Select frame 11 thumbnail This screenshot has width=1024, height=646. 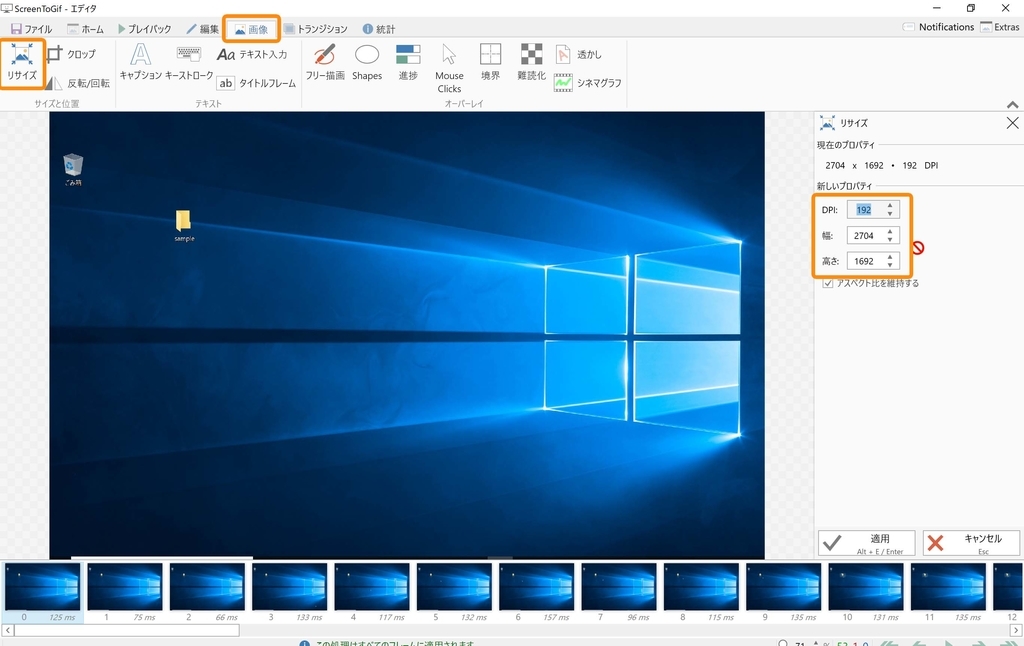[x=948, y=587]
